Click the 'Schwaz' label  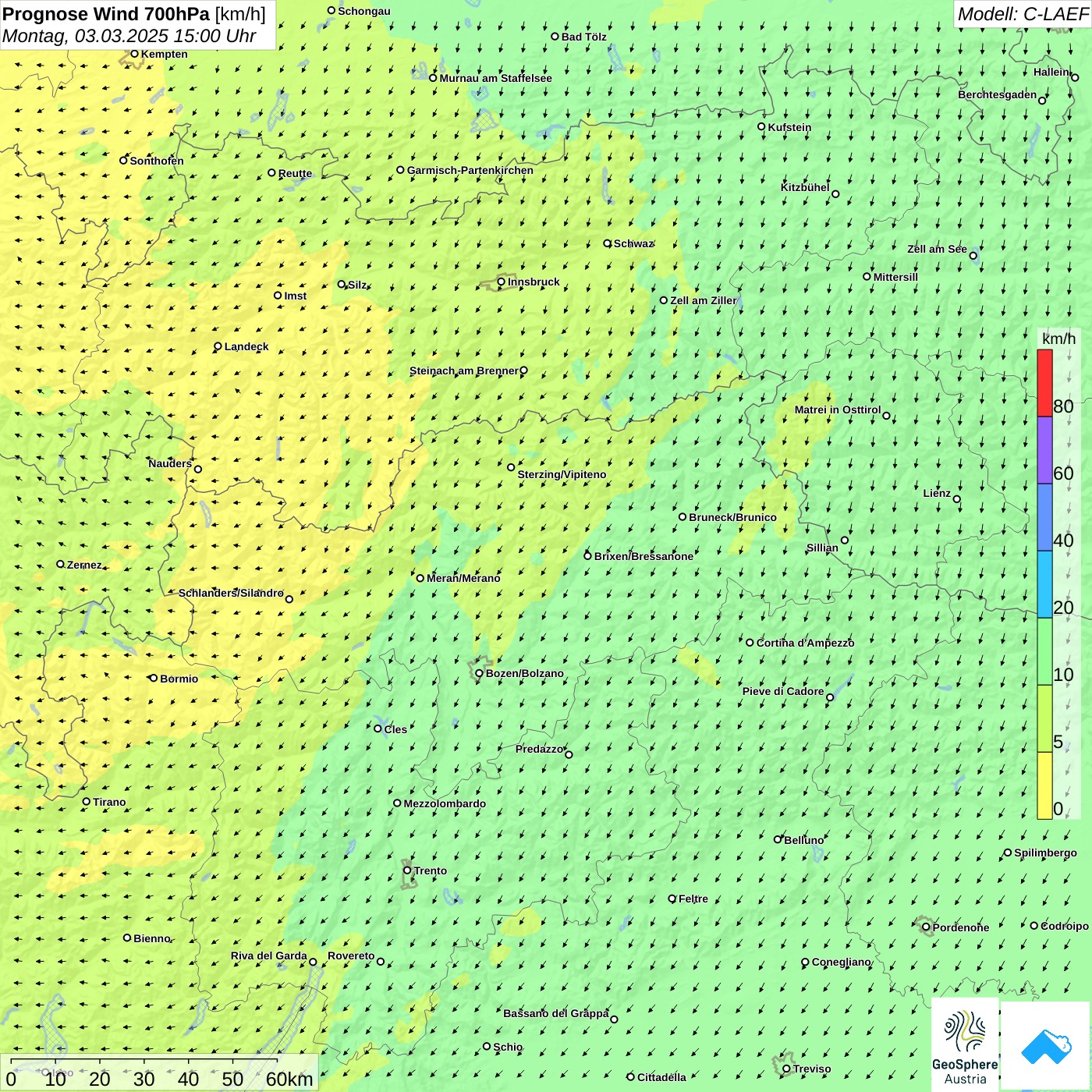[633, 243]
